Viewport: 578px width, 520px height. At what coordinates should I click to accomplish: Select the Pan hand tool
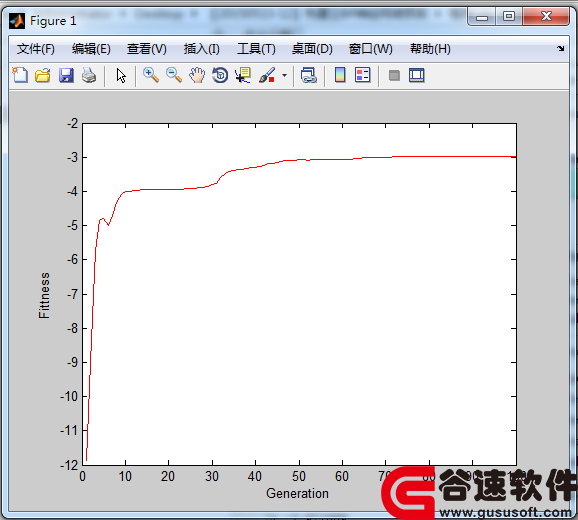(197, 75)
